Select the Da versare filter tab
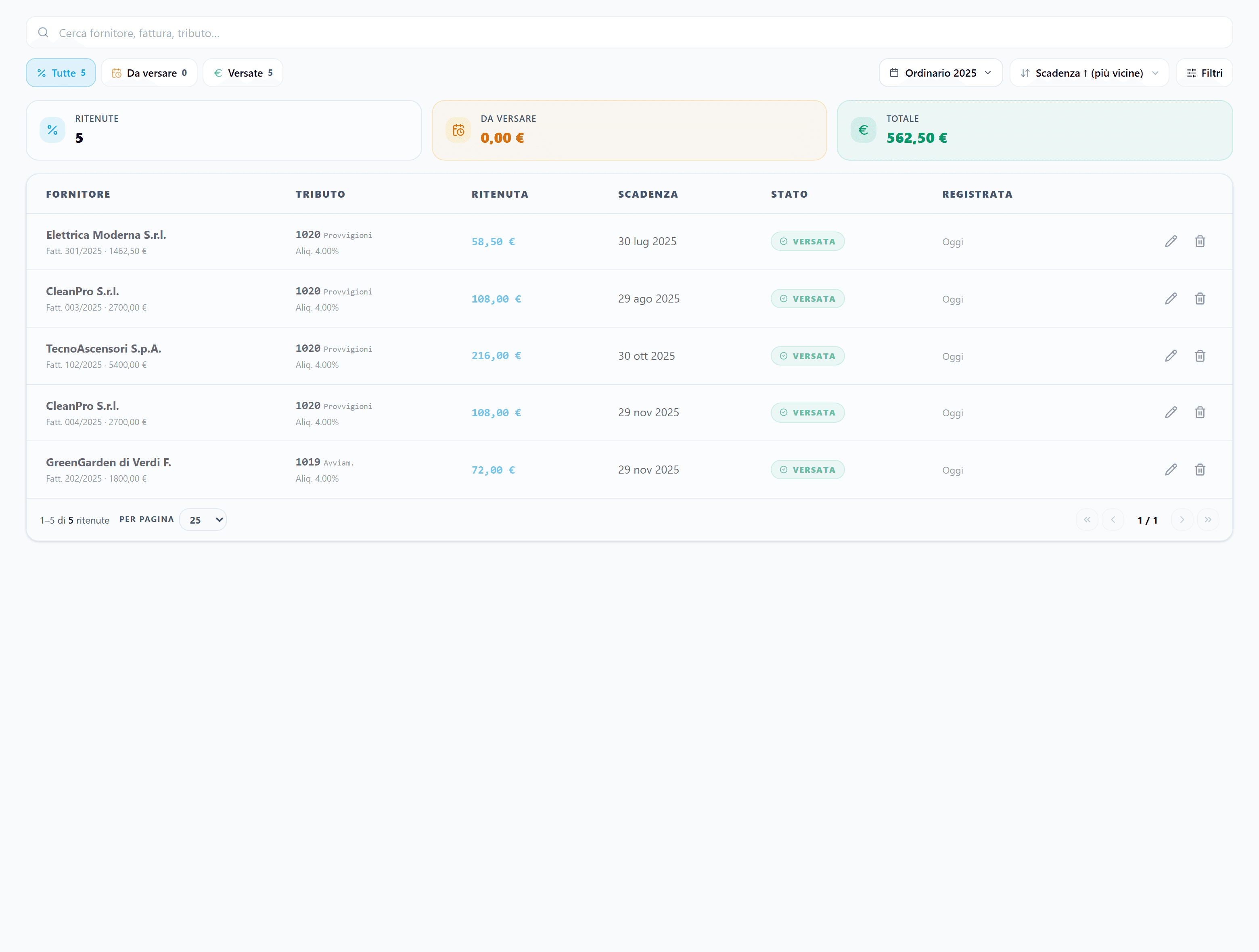Screen dimensions: 1259x952 click(x=149, y=73)
